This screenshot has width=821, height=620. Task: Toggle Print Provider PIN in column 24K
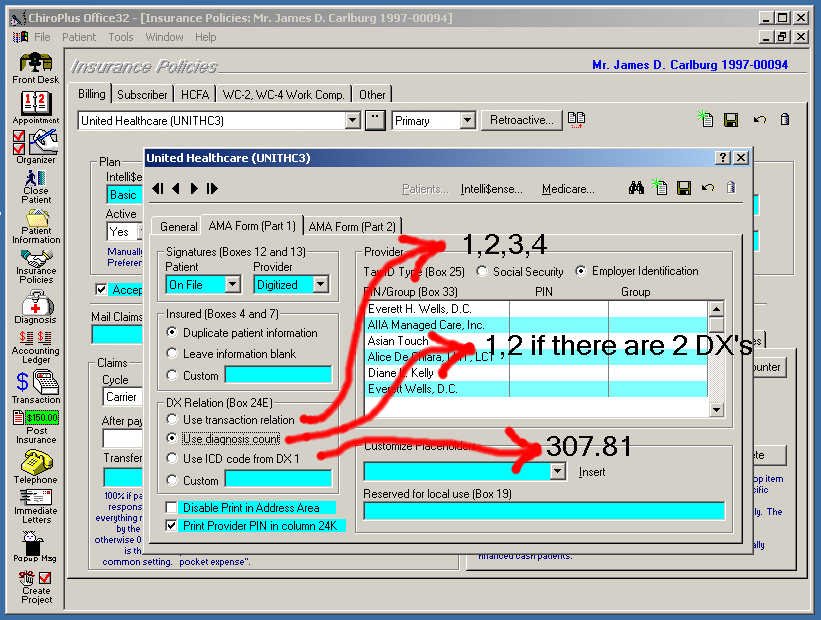(x=171, y=525)
